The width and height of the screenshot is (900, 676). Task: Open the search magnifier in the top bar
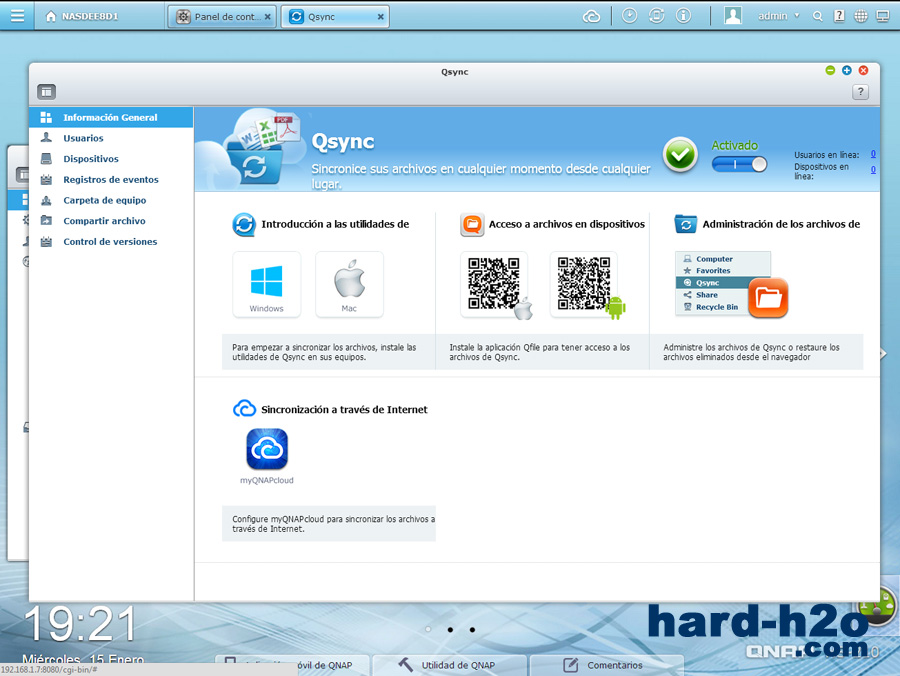click(x=817, y=17)
